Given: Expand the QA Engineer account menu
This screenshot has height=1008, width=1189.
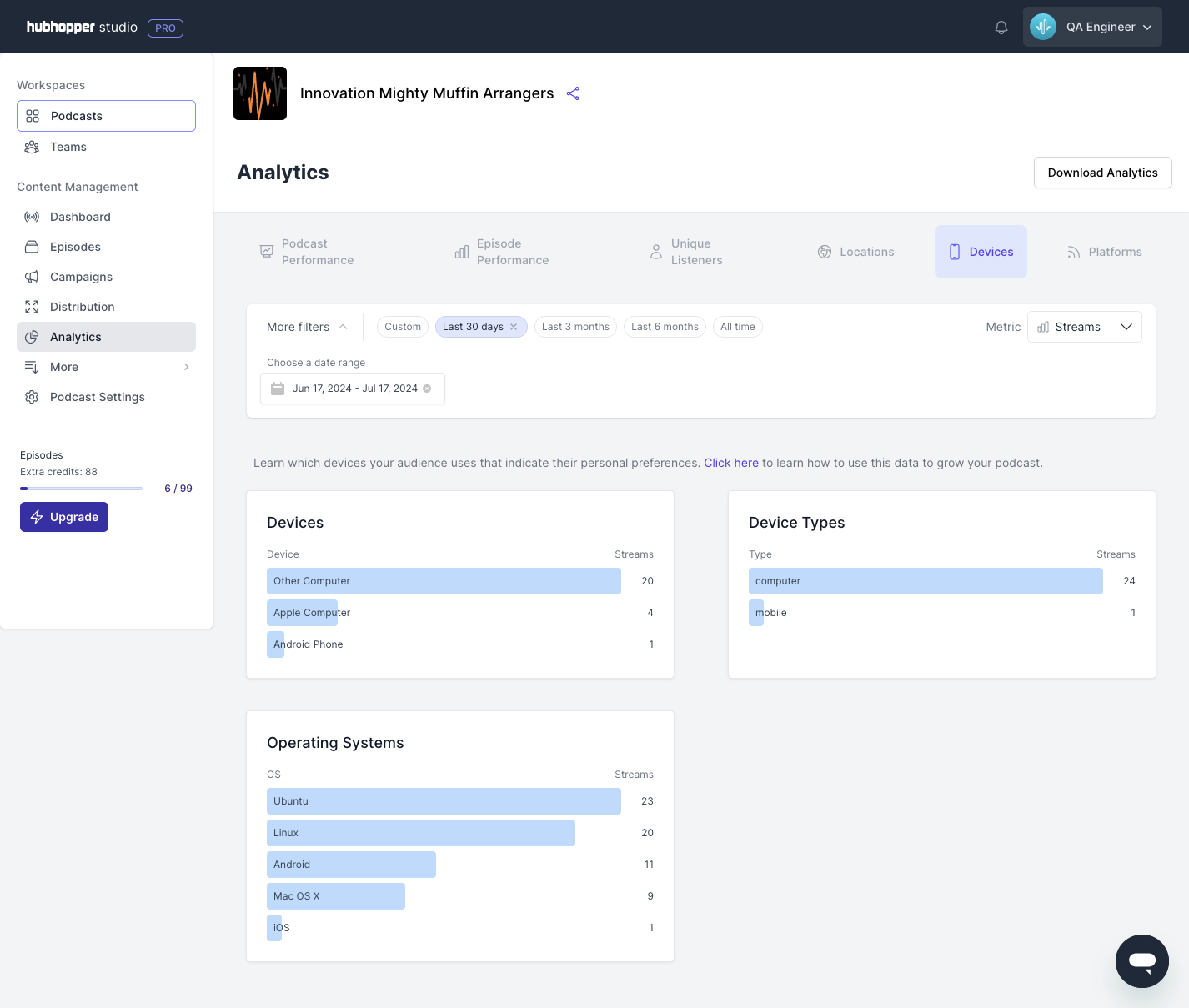Looking at the screenshot, I should pos(1092,27).
